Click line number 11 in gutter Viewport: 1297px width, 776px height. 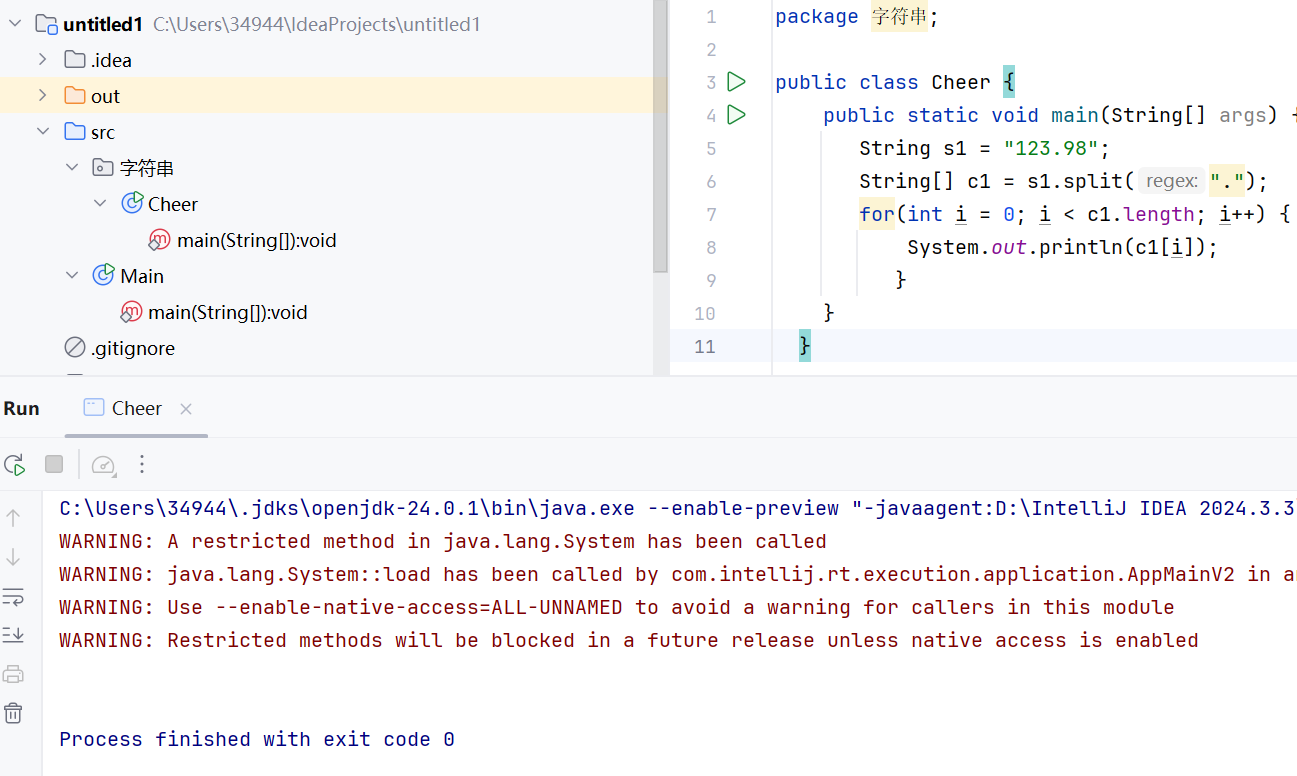coord(704,346)
